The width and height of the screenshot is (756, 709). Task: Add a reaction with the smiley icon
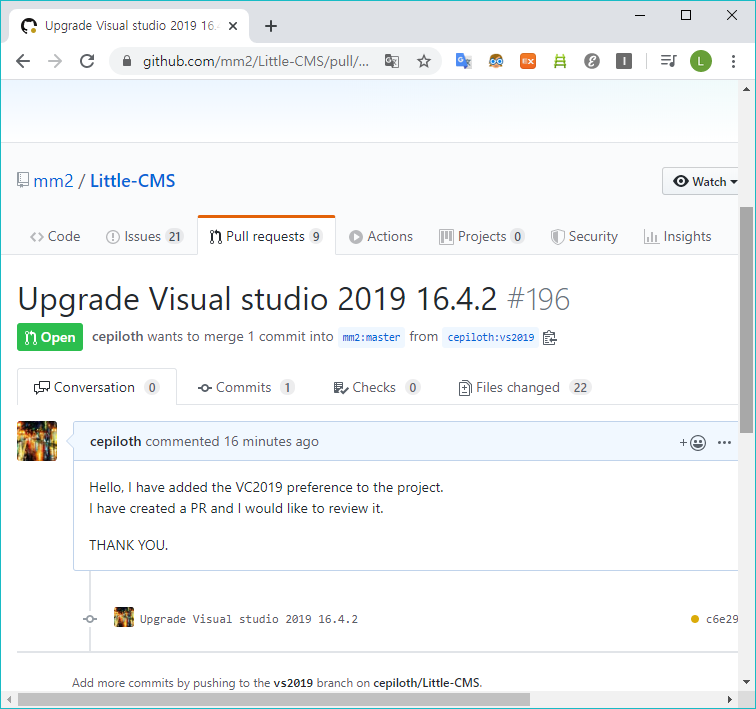pyautogui.click(x=693, y=442)
